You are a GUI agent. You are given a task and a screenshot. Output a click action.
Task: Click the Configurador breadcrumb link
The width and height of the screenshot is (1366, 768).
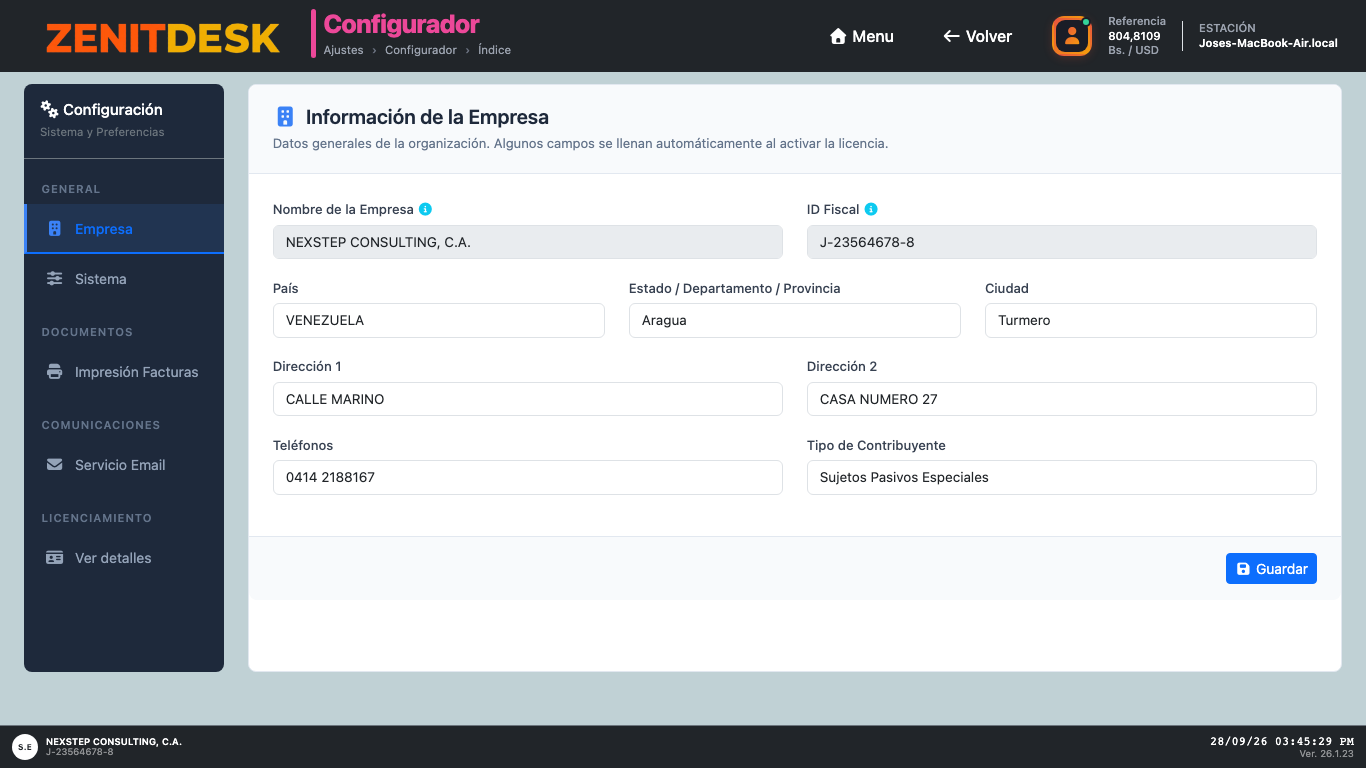421,50
